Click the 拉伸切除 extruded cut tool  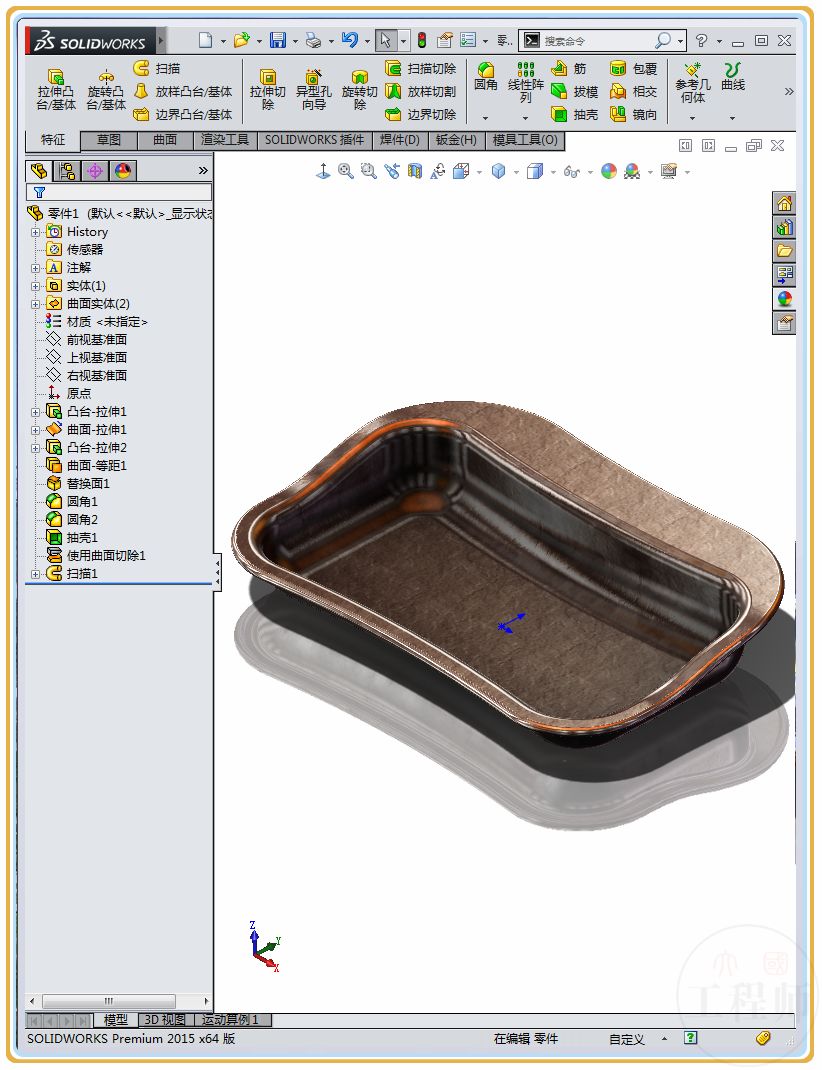point(267,89)
